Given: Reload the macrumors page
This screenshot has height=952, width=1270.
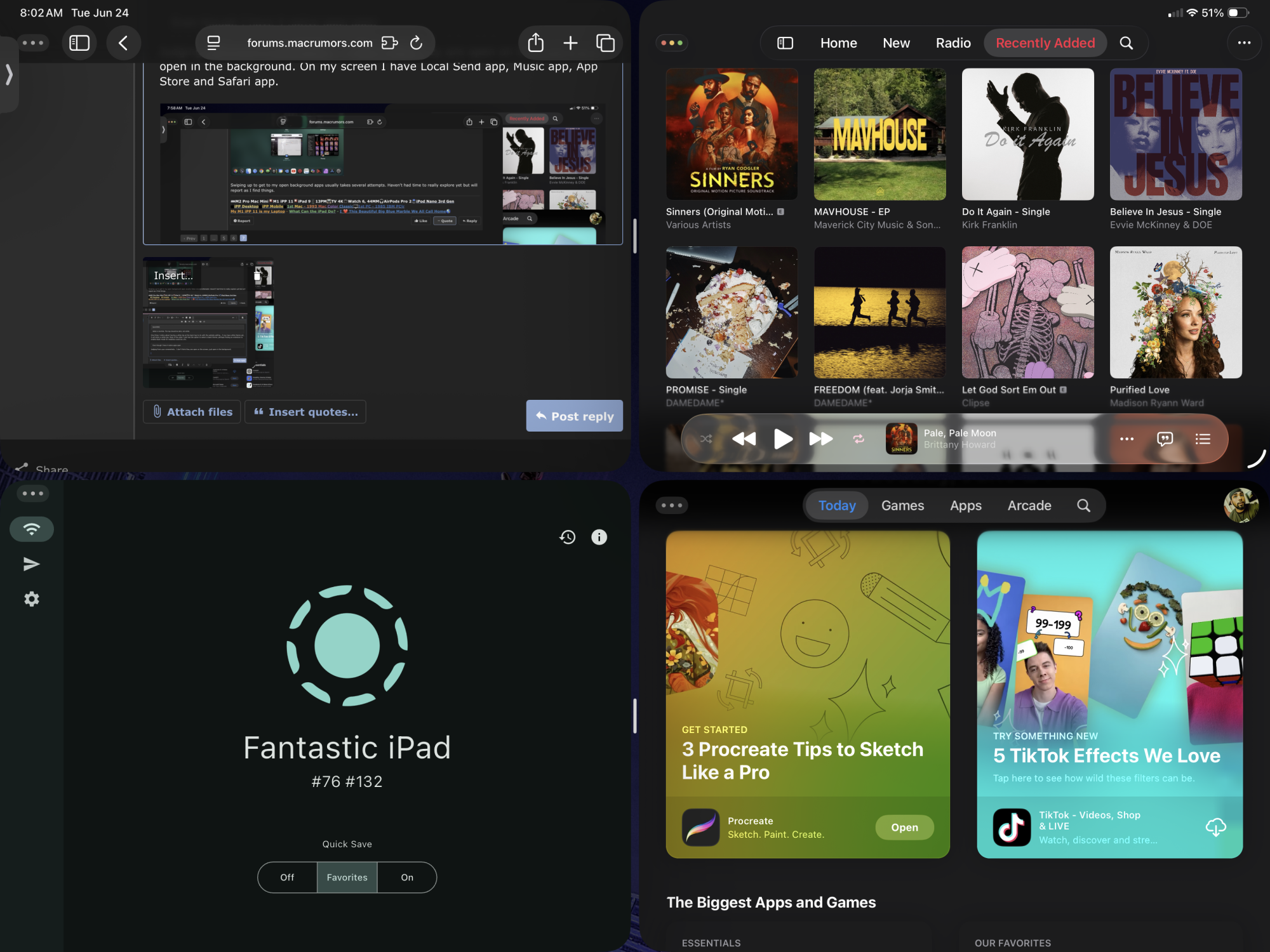Looking at the screenshot, I should pos(417,43).
